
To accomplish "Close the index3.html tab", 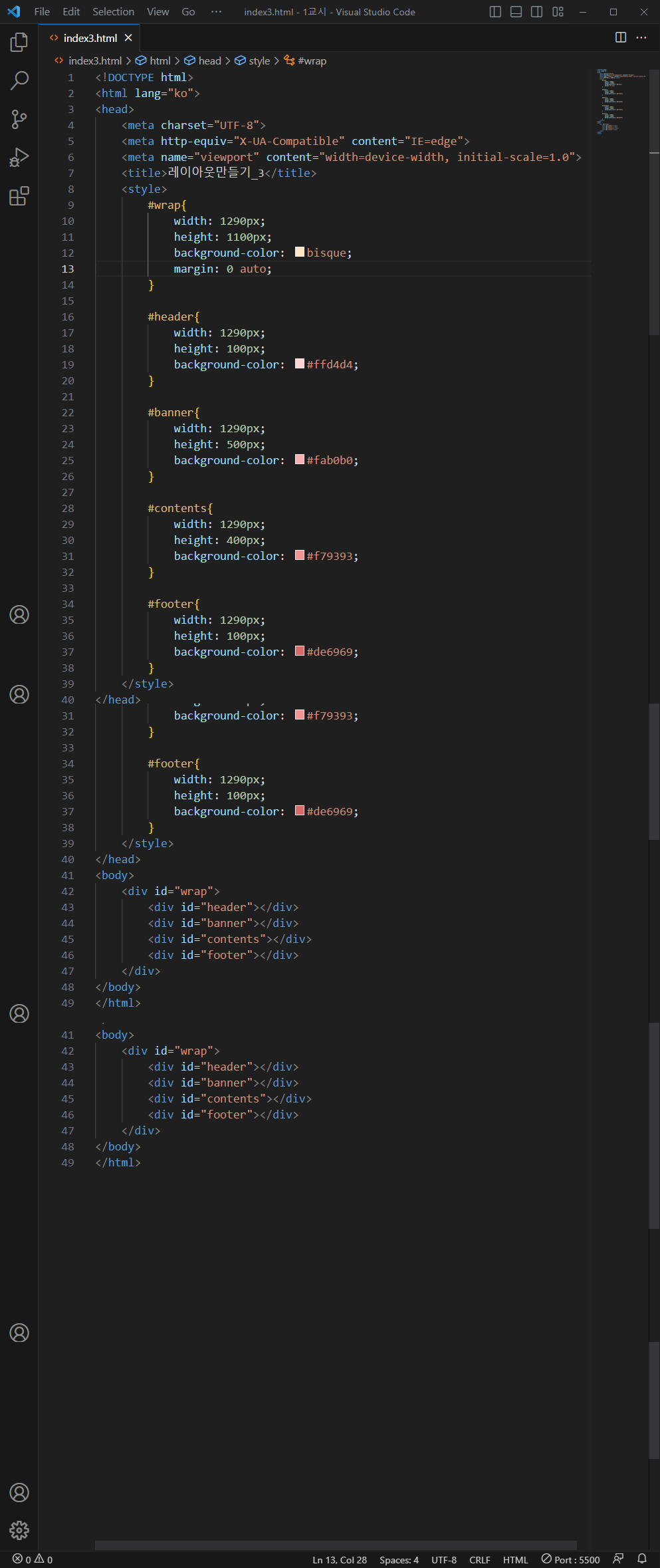I will 128,38.
